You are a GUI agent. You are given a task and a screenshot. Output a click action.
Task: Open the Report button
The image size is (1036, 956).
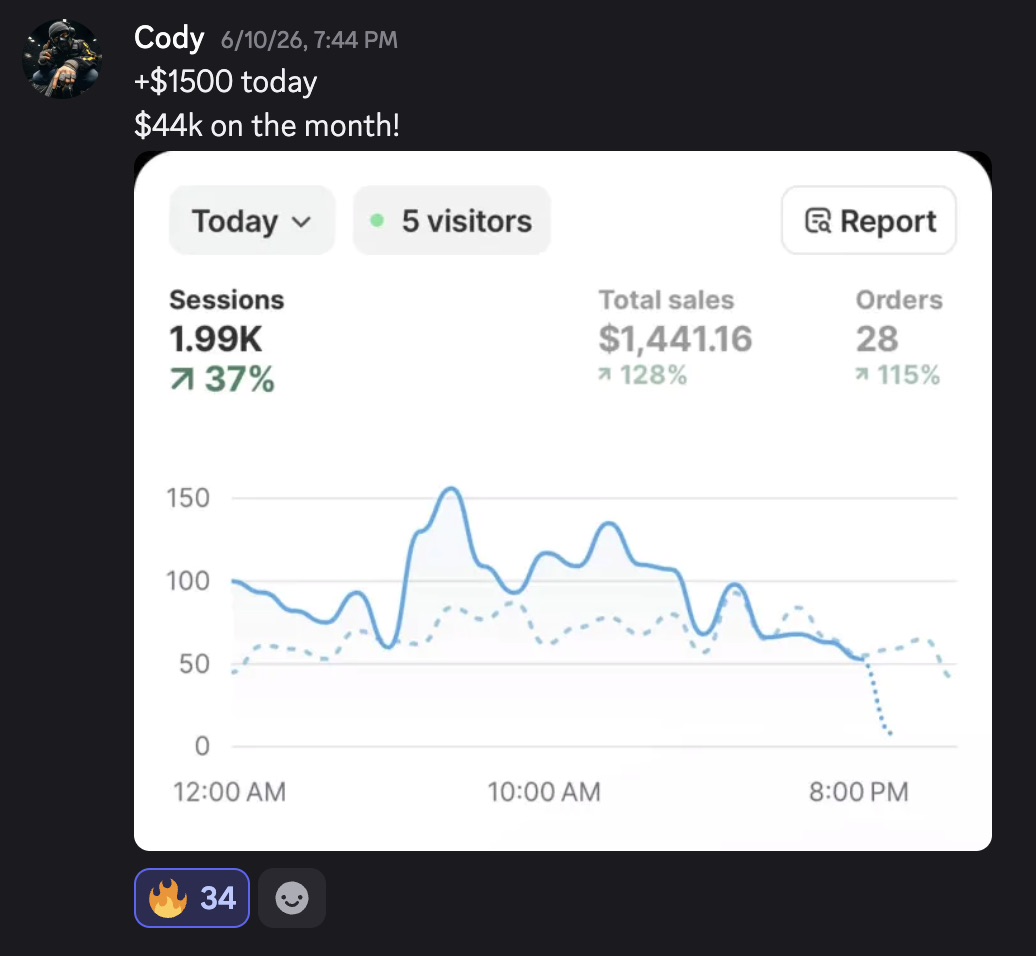click(x=869, y=221)
